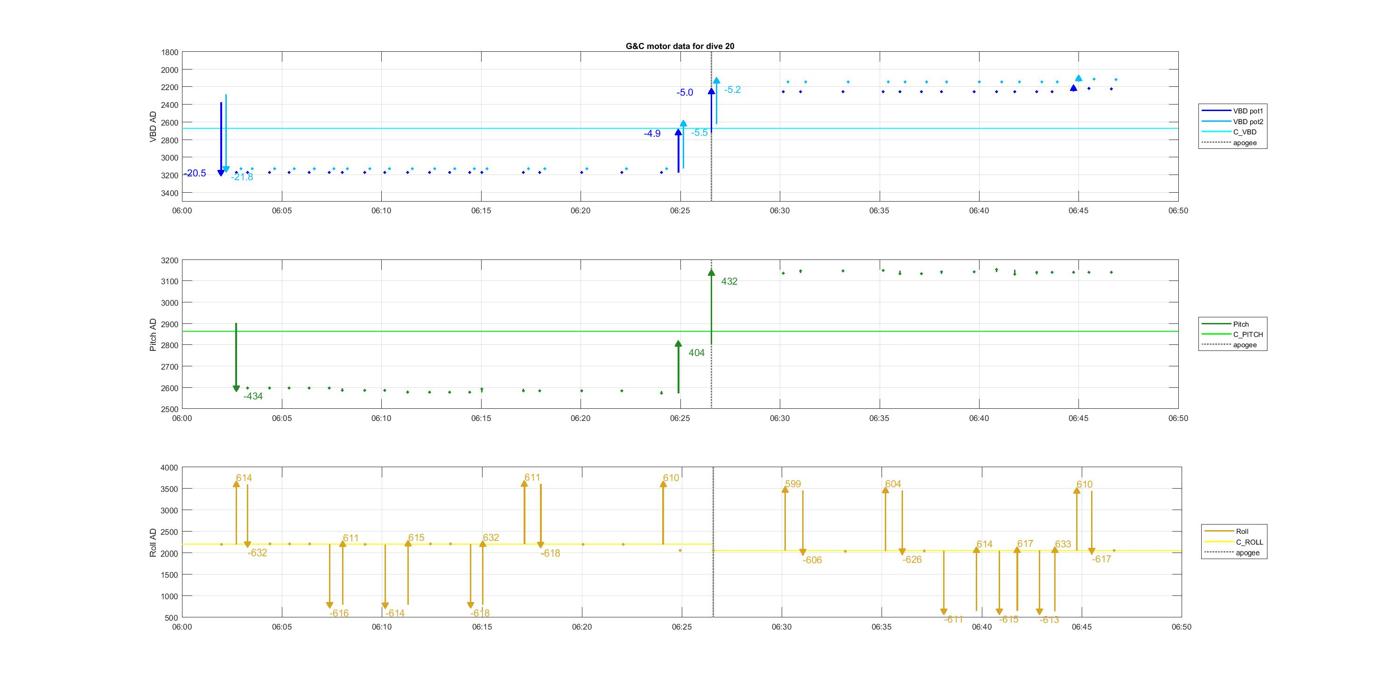The height and width of the screenshot is (693, 1400).
Task: Click the "Roll AD" y-axis label
Action: (x=153, y=542)
